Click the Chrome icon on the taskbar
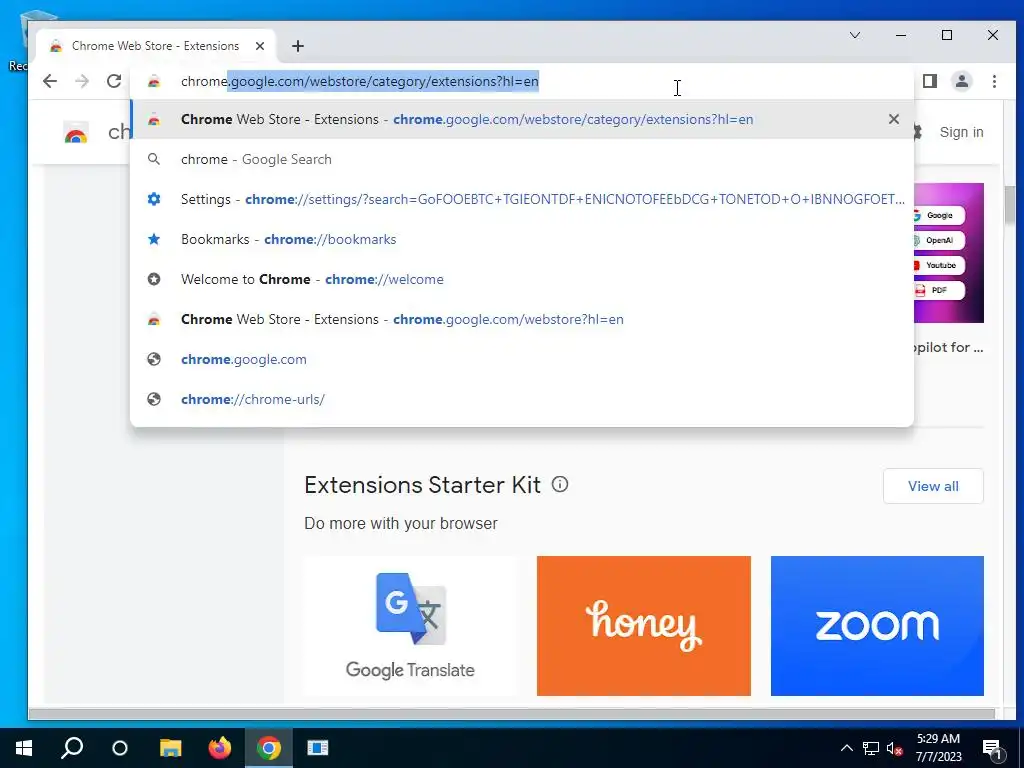 (268, 748)
